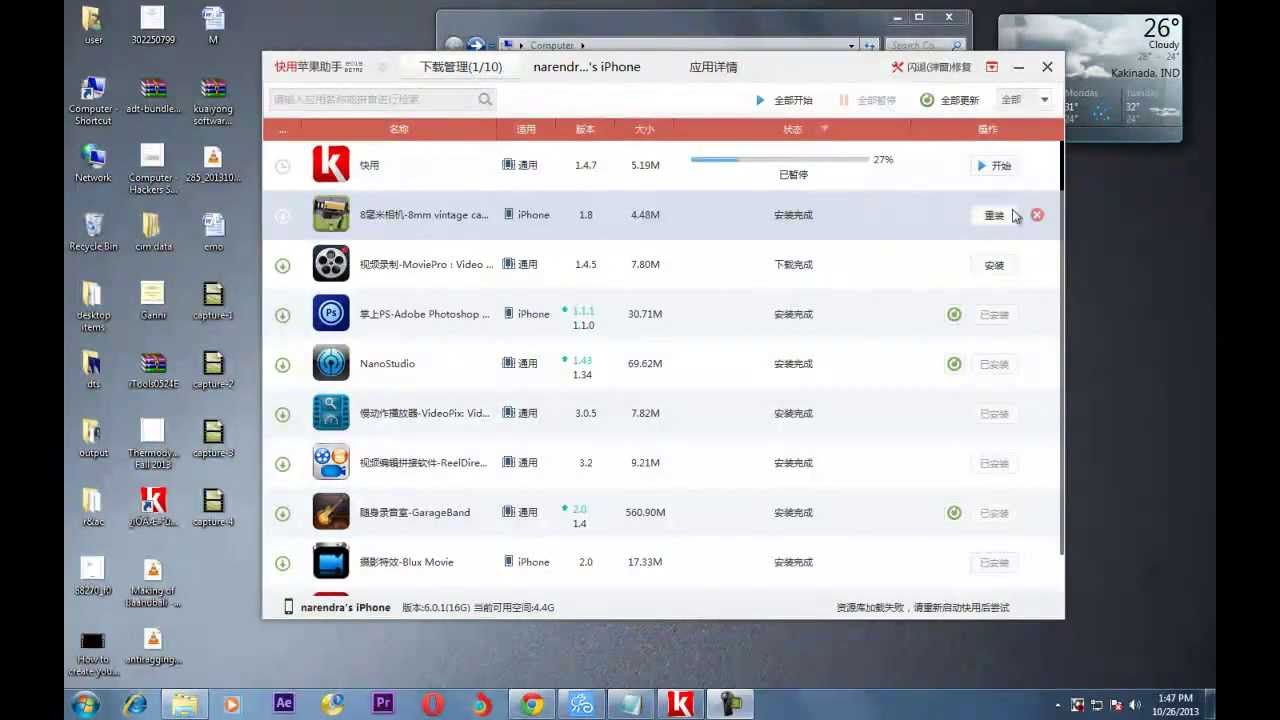This screenshot has width=1280, height=720.
Task: Click the weather gadget showing 26° Cloudy
Action: pyautogui.click(x=1090, y=76)
